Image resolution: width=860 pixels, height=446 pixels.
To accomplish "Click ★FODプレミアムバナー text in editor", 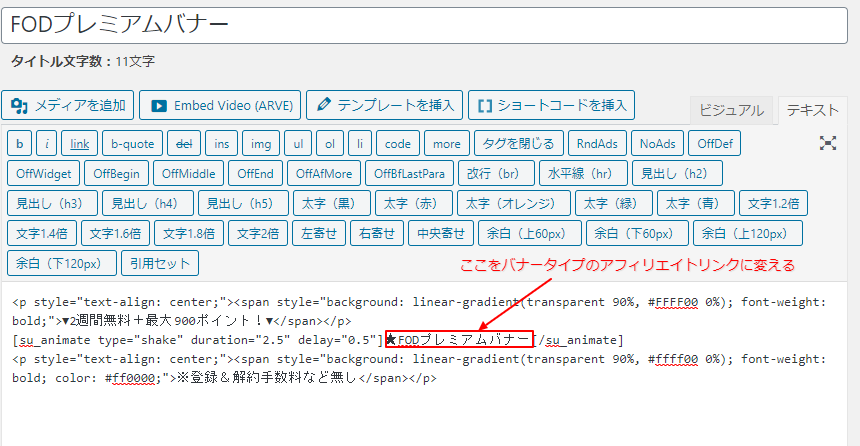I will pos(457,340).
